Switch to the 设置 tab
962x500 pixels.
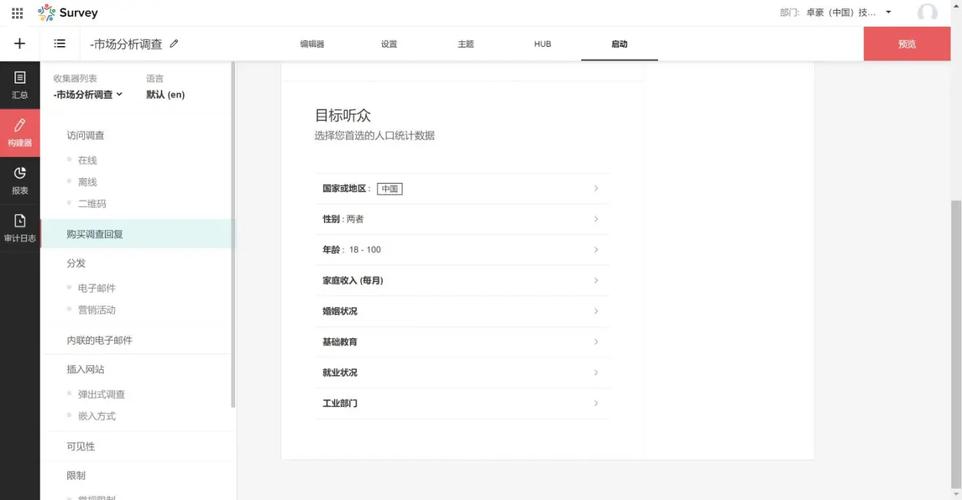click(x=389, y=44)
